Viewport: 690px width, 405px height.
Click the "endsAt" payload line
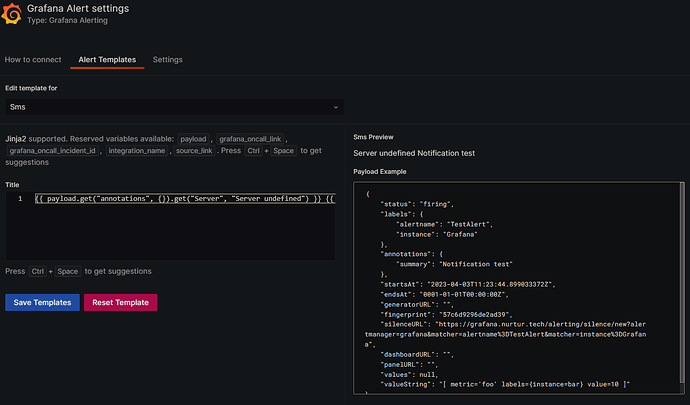coord(444,295)
